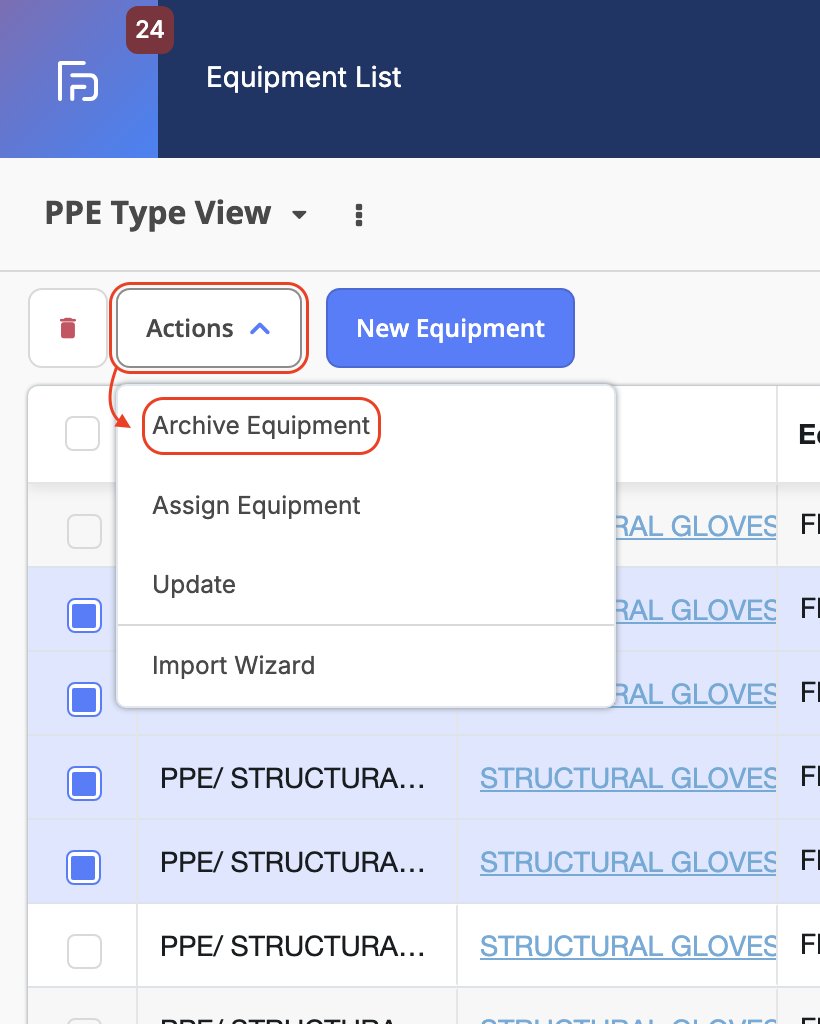Toggle the select-all header checkbox
The height and width of the screenshot is (1024, 820).
[82, 434]
